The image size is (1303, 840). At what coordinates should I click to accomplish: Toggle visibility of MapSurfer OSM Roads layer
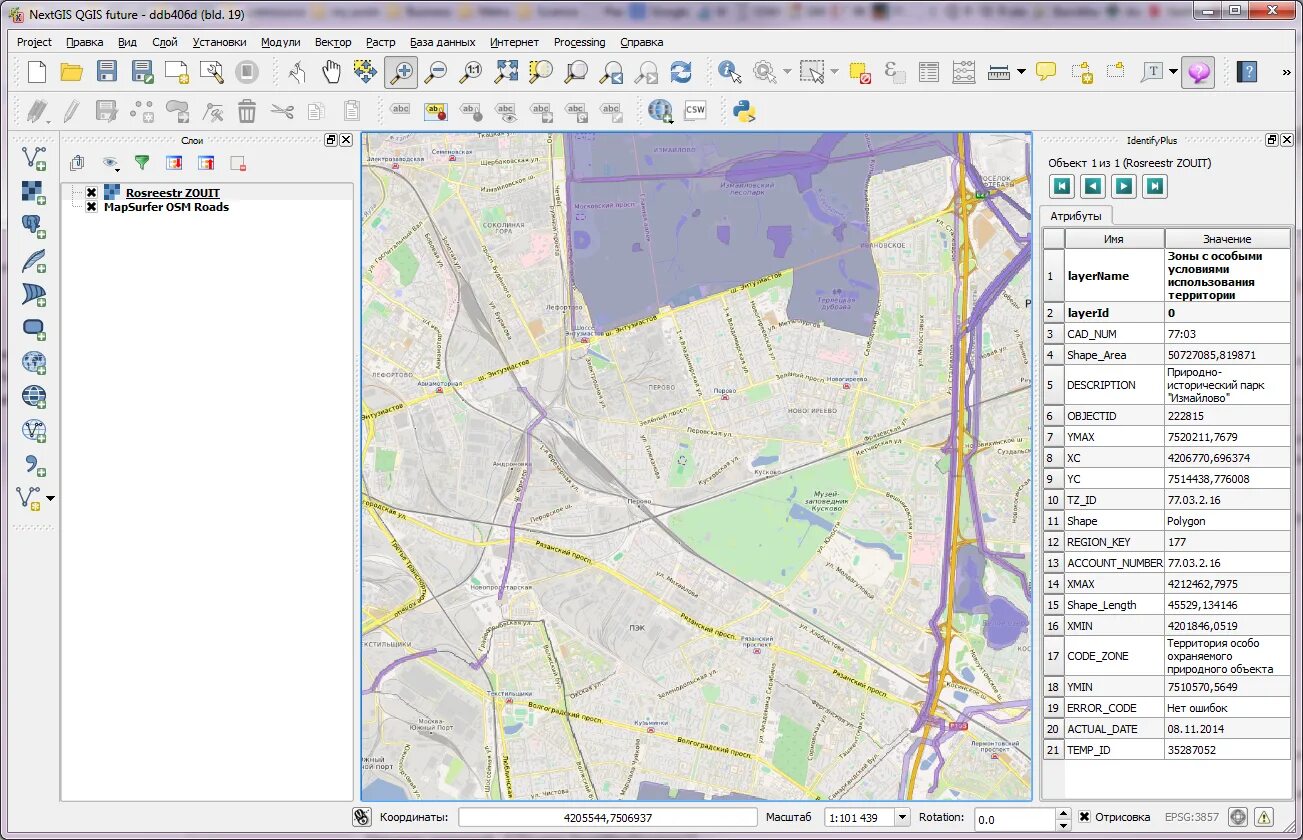tap(91, 207)
